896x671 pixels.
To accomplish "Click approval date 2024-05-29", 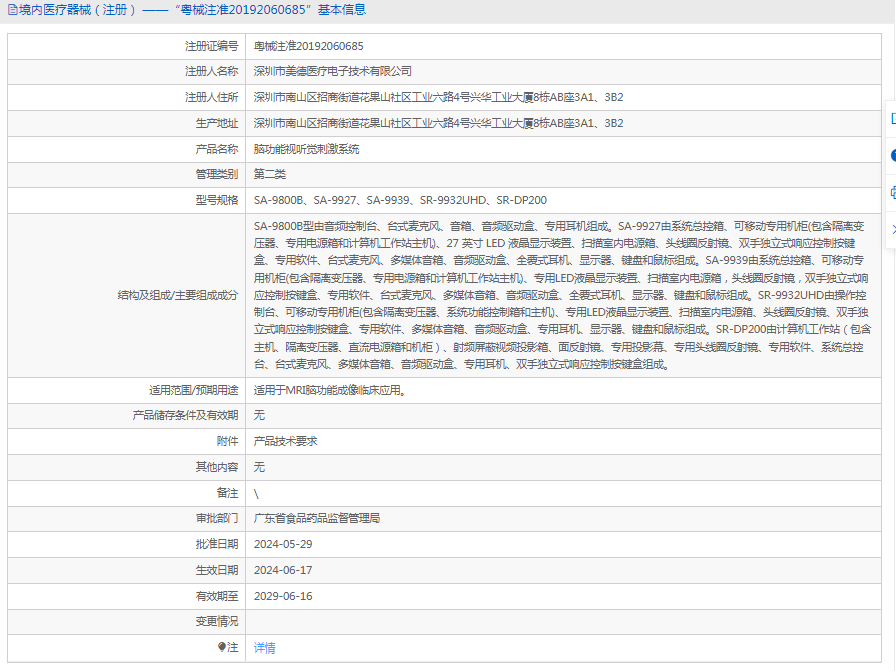I will (283, 544).
